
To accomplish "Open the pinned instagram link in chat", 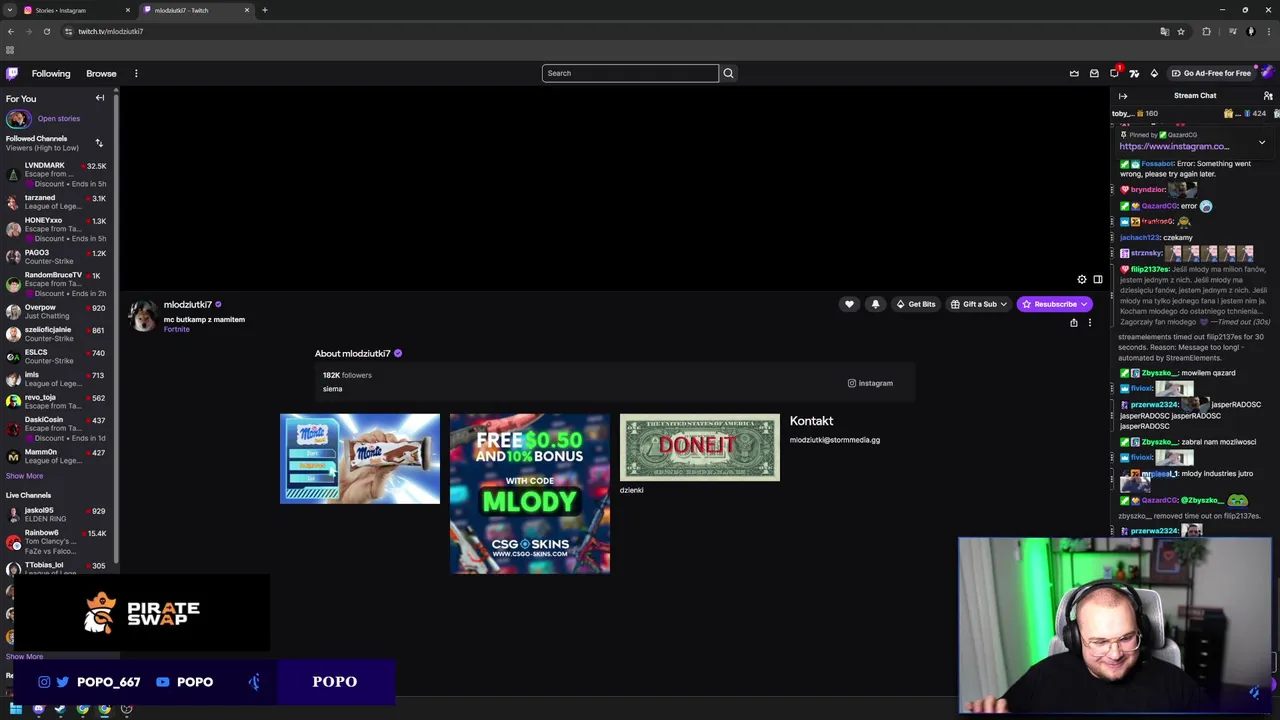I will [1174, 146].
